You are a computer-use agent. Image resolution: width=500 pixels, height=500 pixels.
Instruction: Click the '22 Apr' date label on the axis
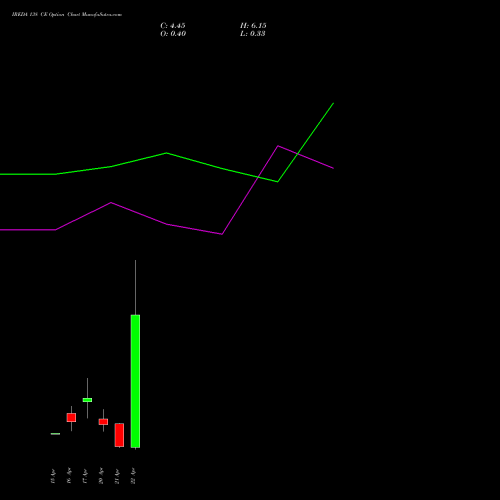tap(133, 476)
